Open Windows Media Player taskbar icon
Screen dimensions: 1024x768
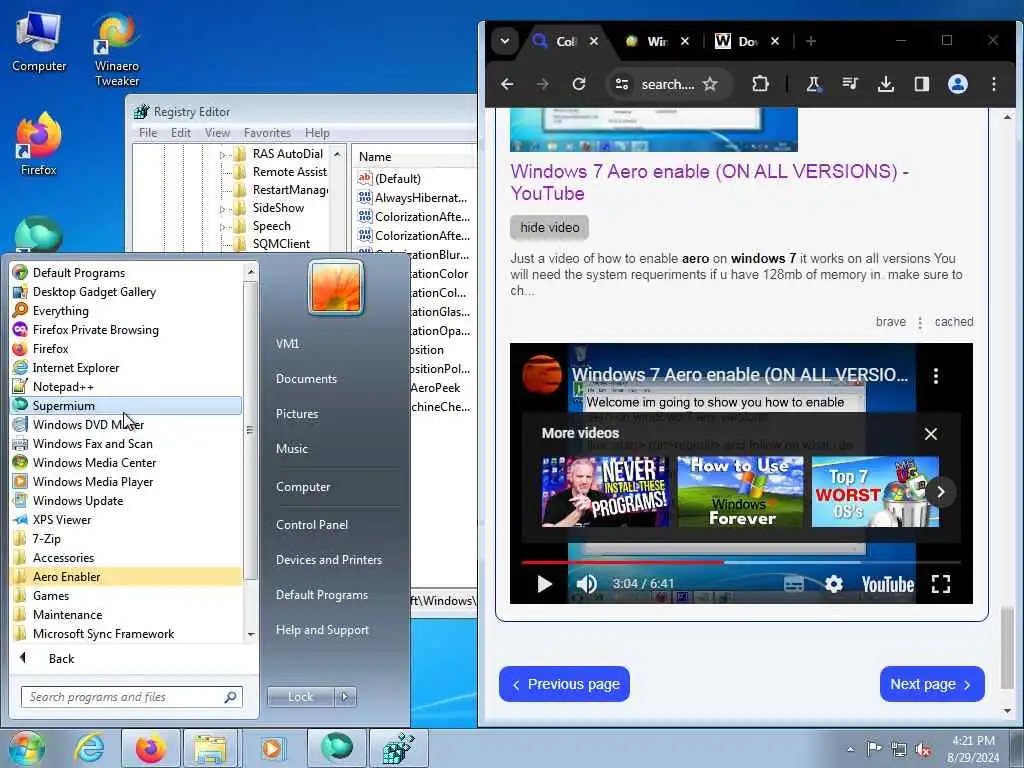coord(272,748)
